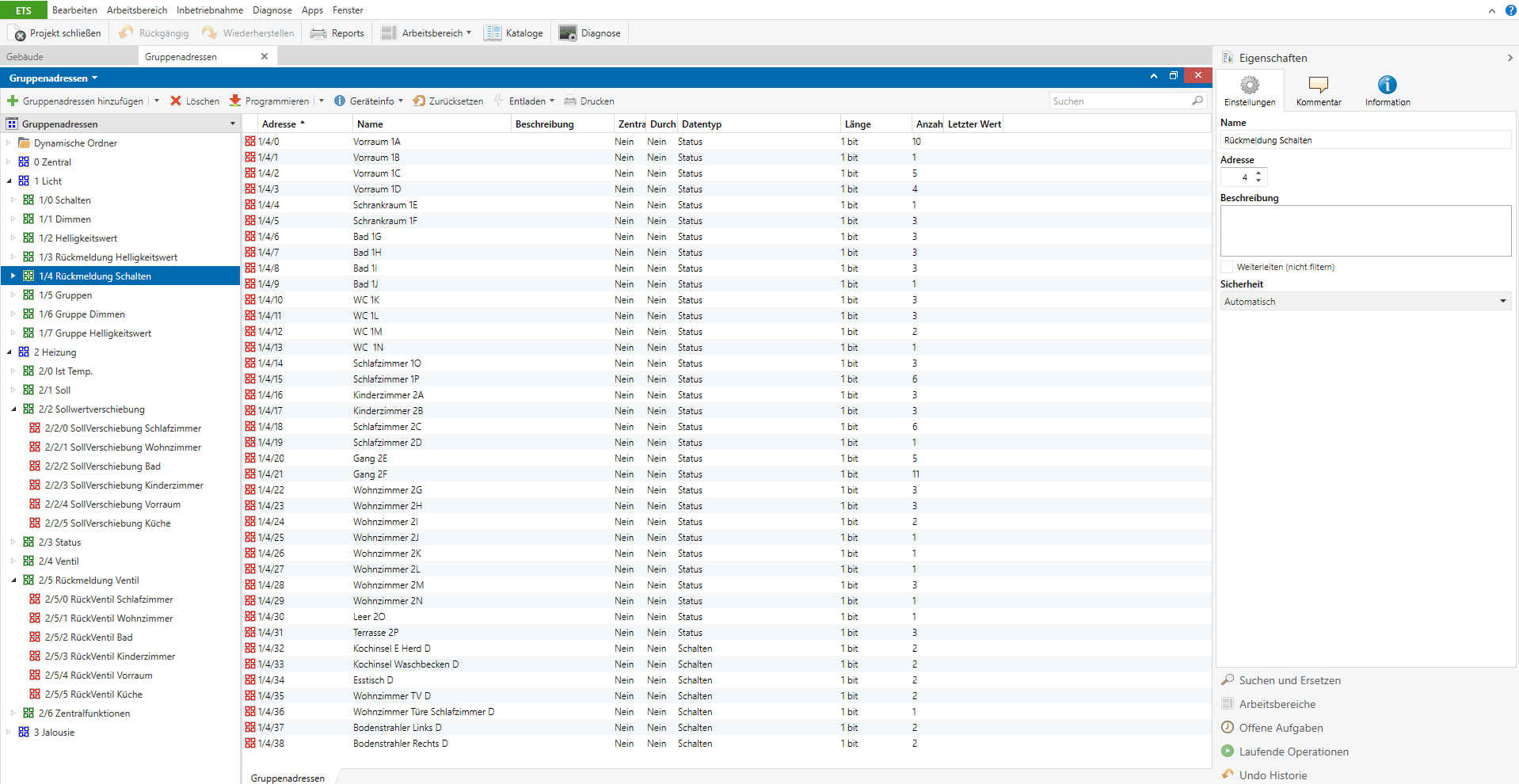Image resolution: width=1519 pixels, height=784 pixels.
Task: Click the bottom Gruppenadressen tab
Action: (287, 778)
